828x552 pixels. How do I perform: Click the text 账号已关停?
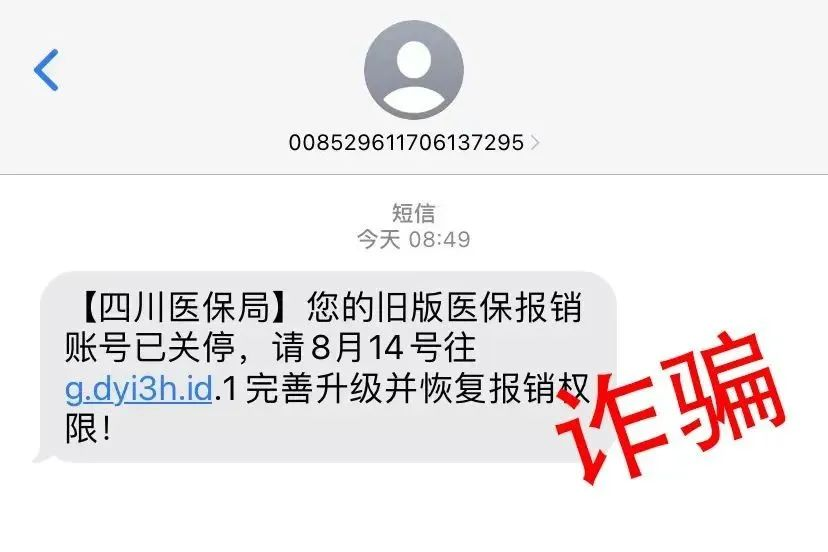point(150,348)
